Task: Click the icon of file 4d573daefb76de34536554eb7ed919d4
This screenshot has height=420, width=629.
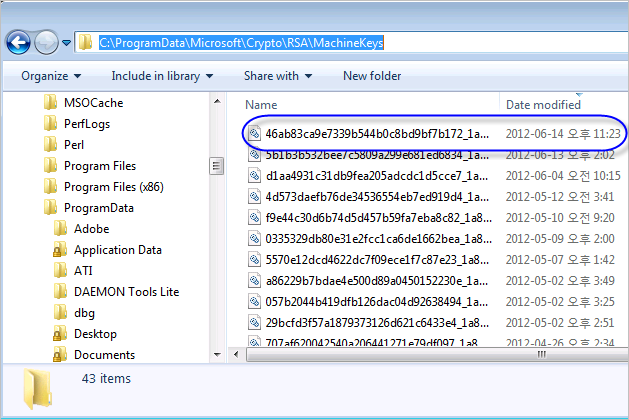Action: click(254, 197)
